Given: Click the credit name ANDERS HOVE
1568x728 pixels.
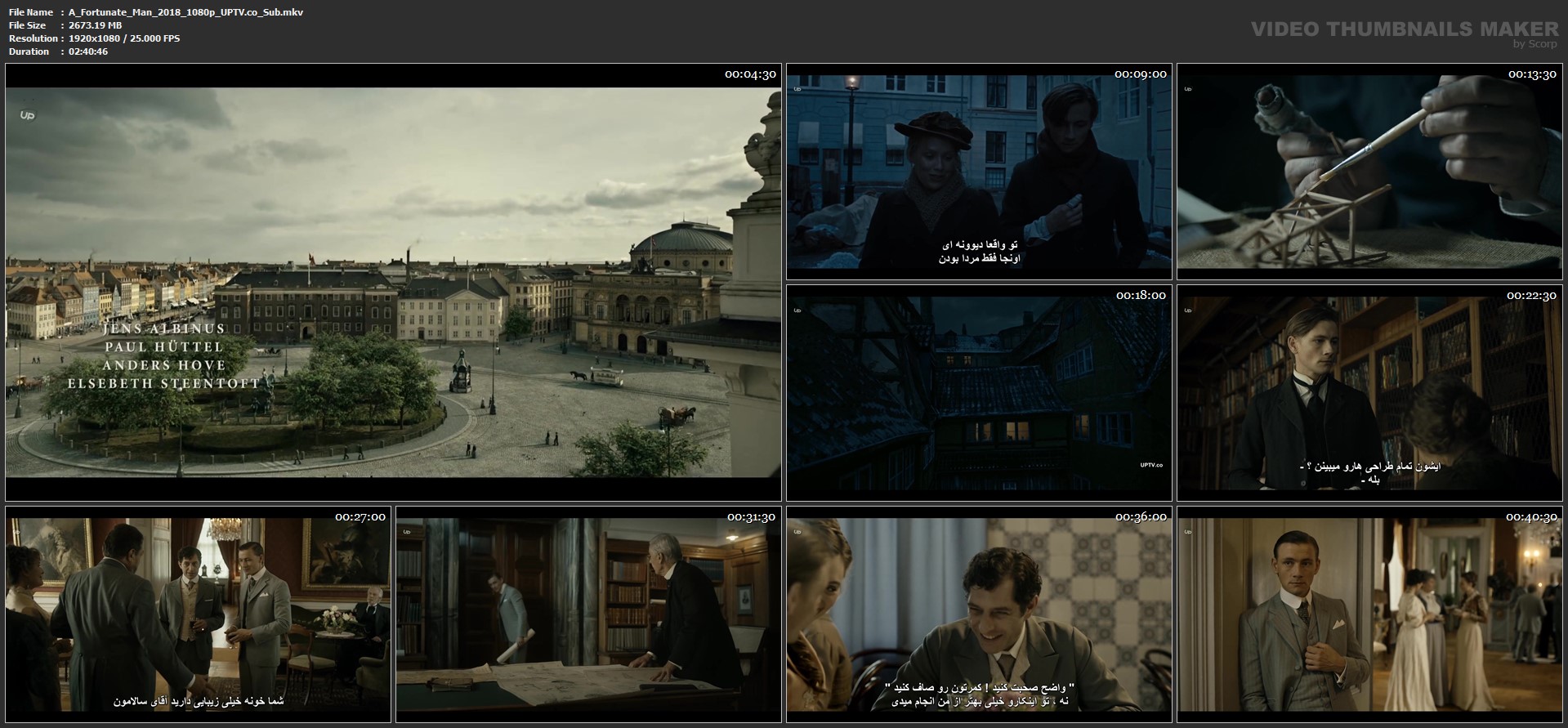Looking at the screenshot, I should [x=164, y=365].
